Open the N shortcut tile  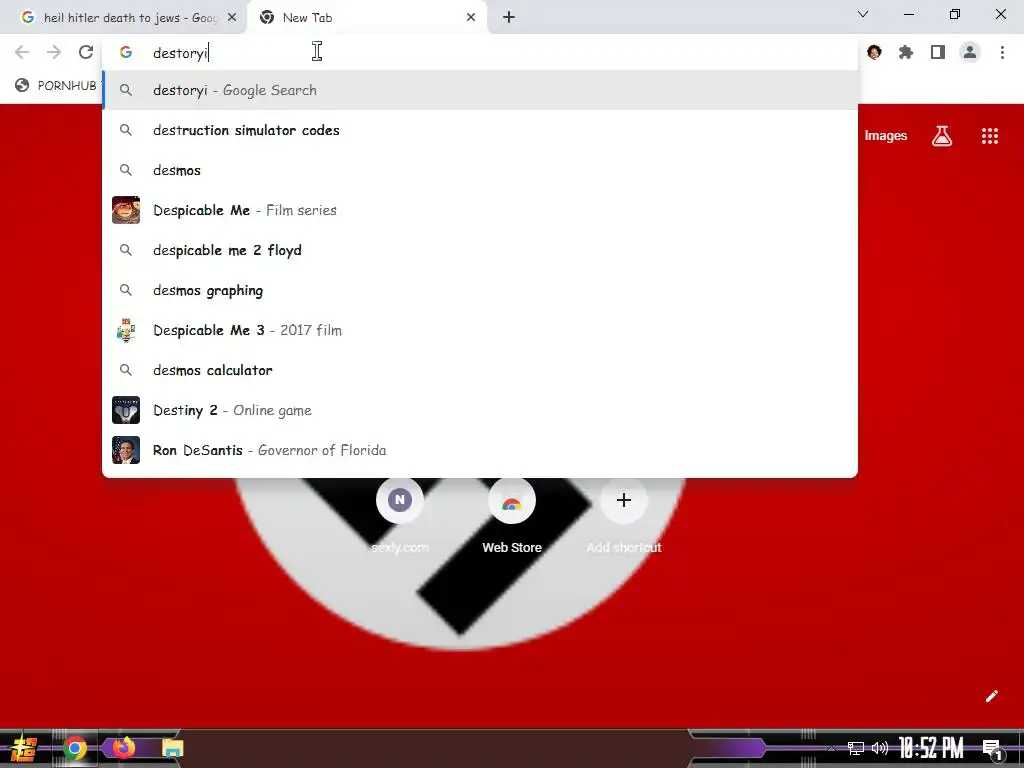(400, 501)
